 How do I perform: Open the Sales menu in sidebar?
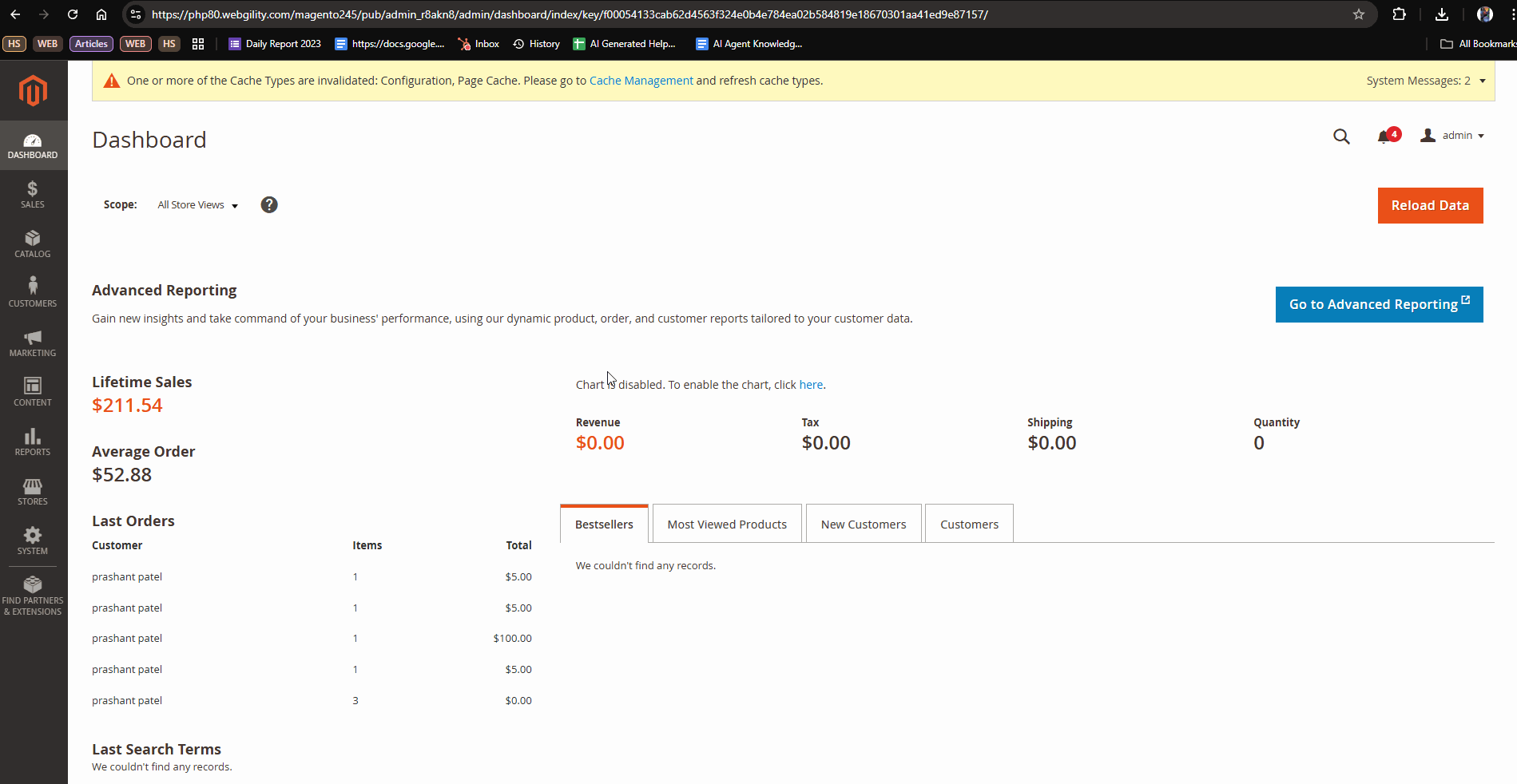[x=33, y=195]
